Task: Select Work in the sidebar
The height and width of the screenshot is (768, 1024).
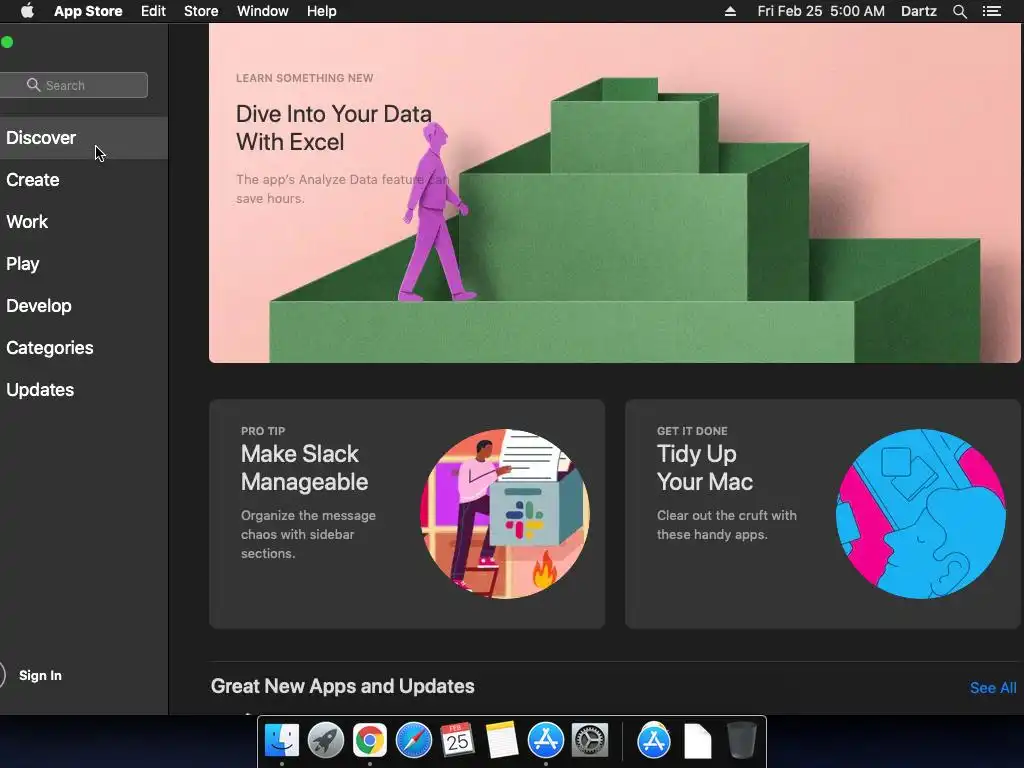Action: click(84, 221)
